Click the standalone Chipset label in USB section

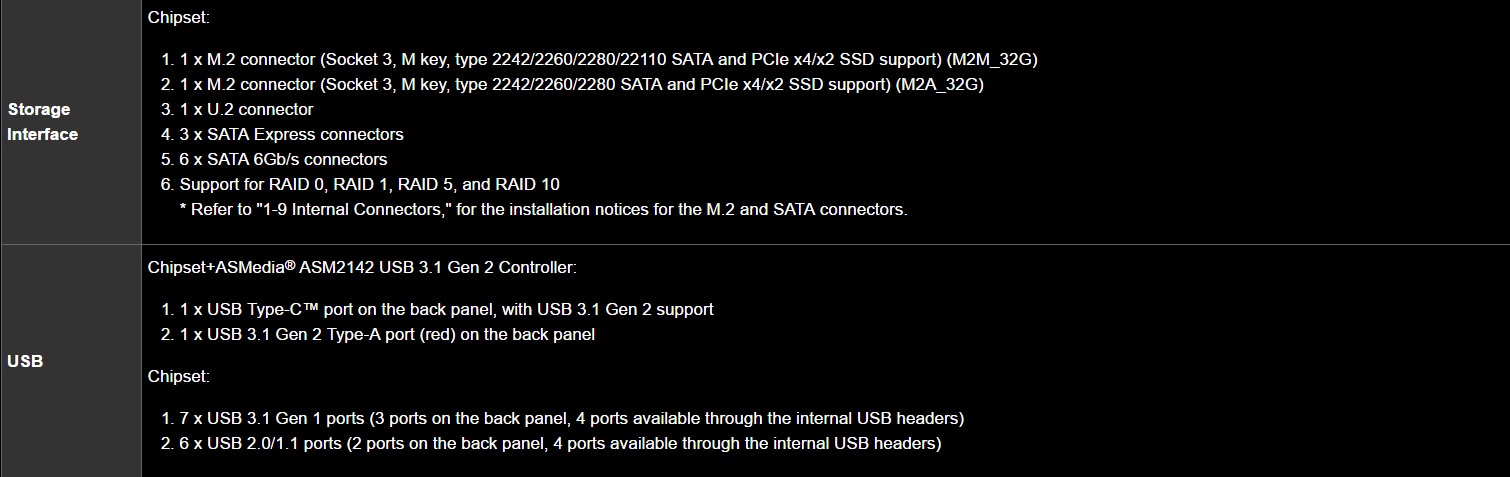pos(176,377)
